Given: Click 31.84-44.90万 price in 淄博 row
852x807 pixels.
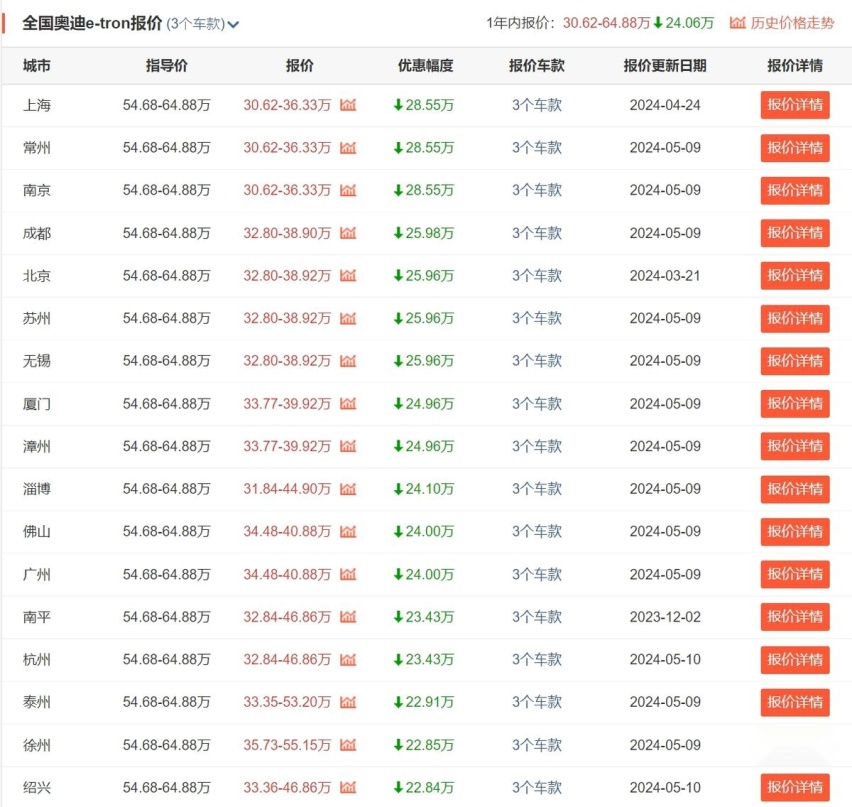Looking at the screenshot, I should pos(287,489).
